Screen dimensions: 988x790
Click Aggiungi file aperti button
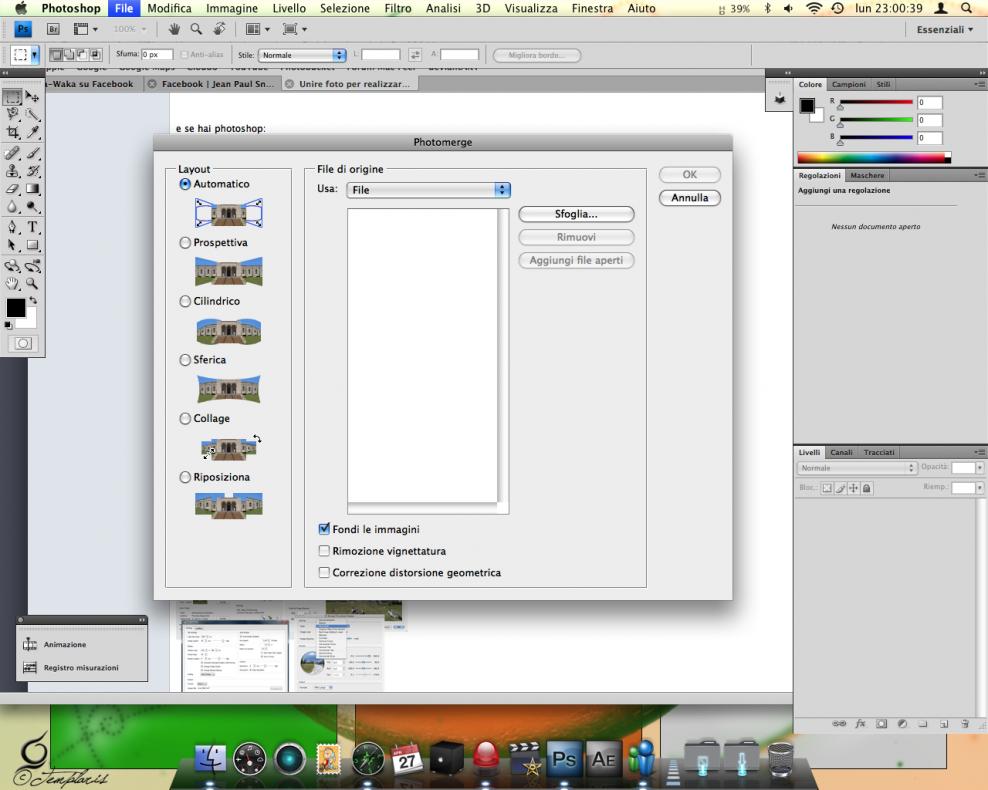coord(576,260)
